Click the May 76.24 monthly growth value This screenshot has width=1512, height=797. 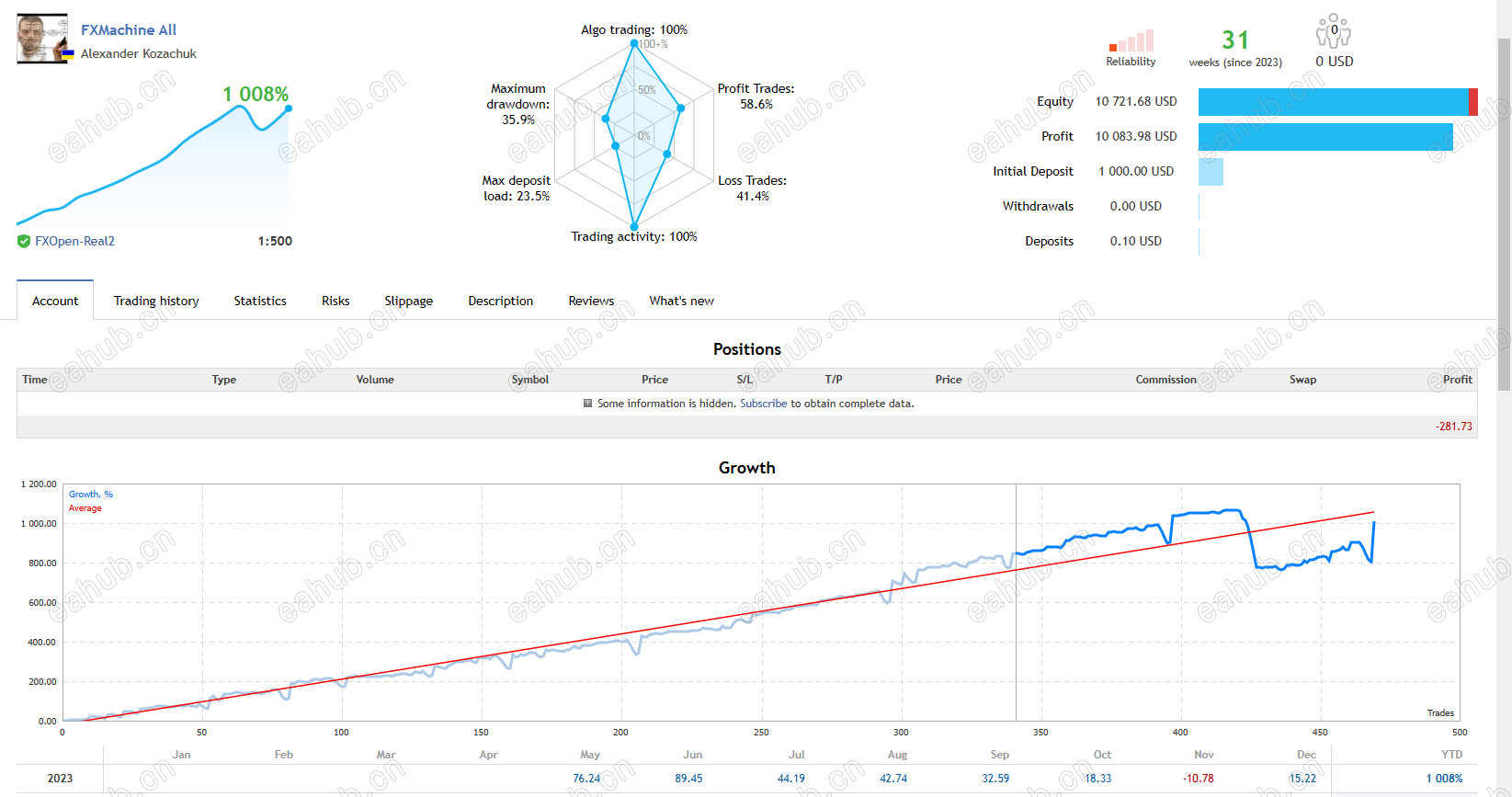pos(586,779)
